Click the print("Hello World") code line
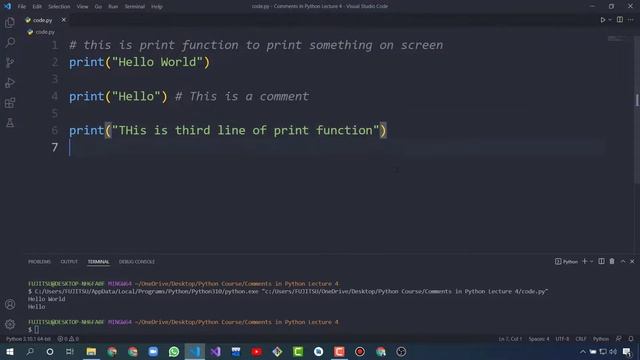The height and width of the screenshot is (360, 640). (139, 62)
